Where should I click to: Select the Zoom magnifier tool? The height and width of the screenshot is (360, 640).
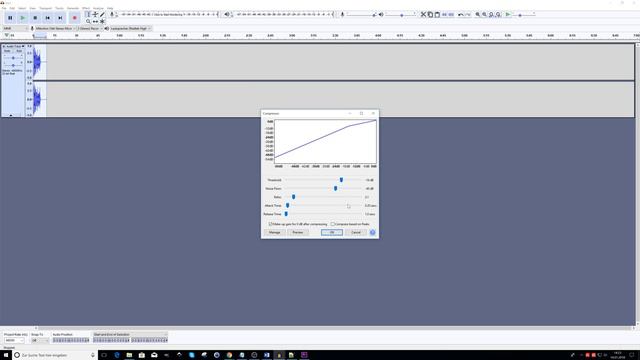(x=88, y=21)
